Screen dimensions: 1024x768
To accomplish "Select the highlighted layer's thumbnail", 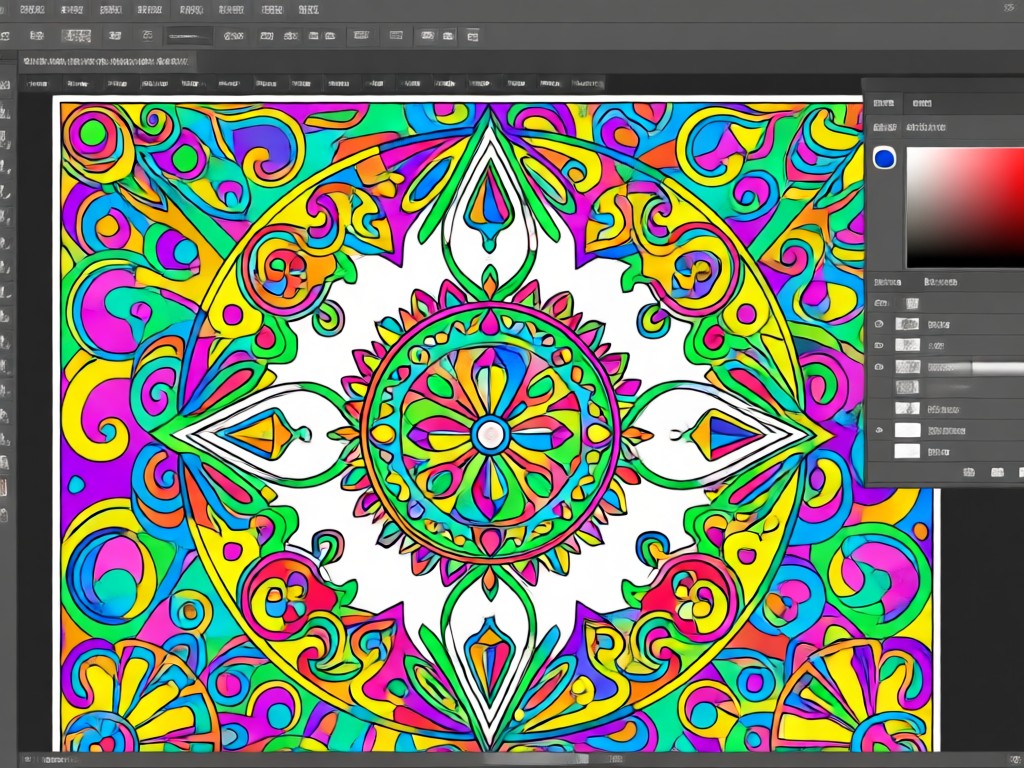I will click(x=907, y=367).
